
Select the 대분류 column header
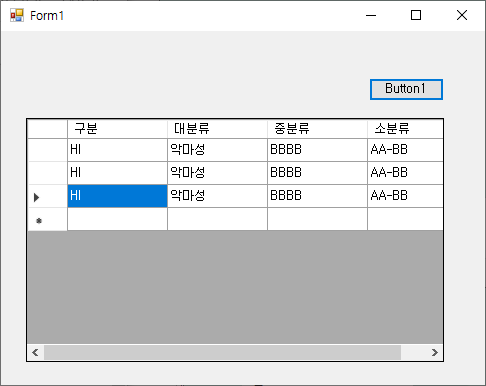point(217,129)
